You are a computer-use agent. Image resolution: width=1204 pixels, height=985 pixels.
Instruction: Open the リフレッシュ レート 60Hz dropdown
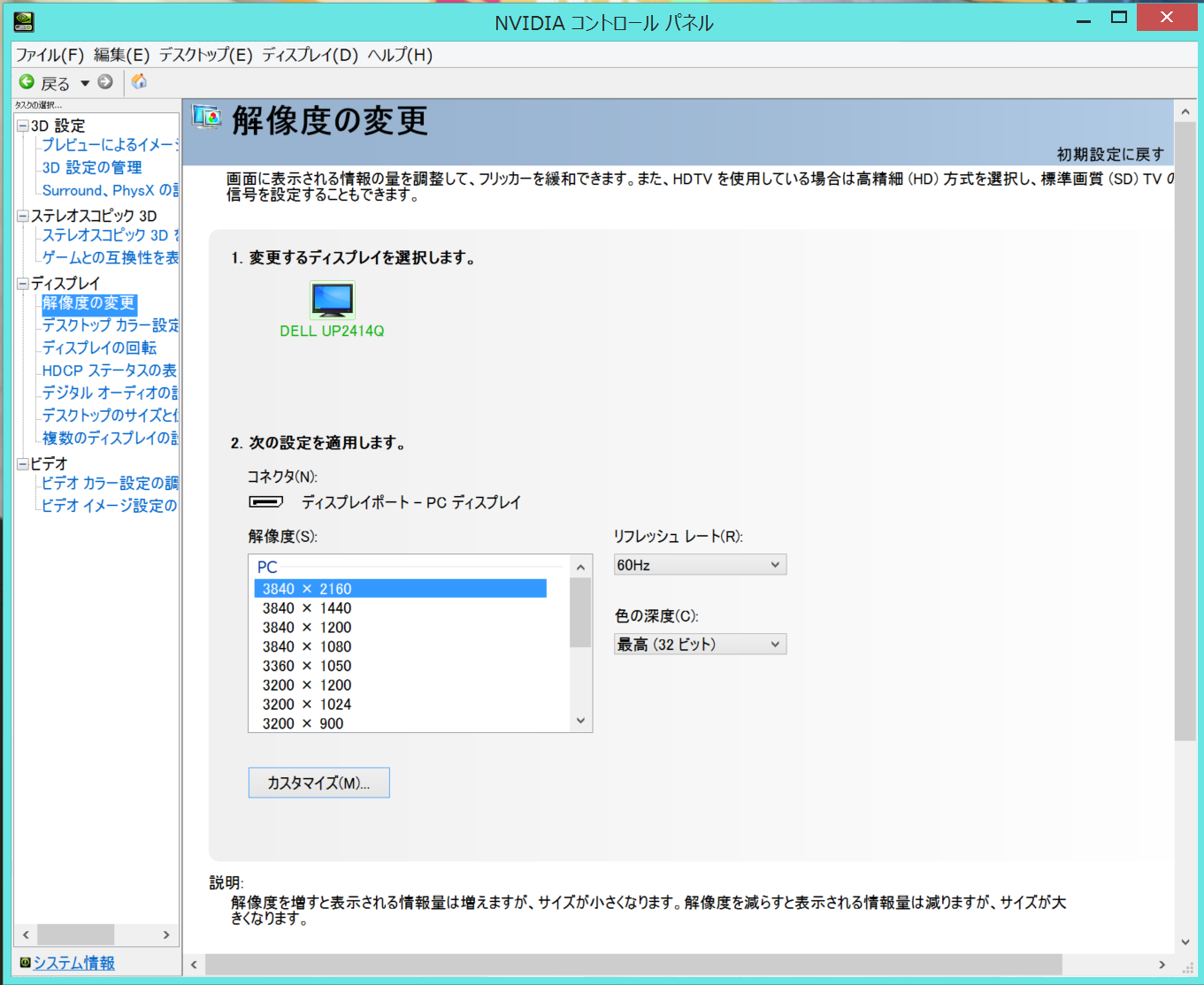point(700,565)
